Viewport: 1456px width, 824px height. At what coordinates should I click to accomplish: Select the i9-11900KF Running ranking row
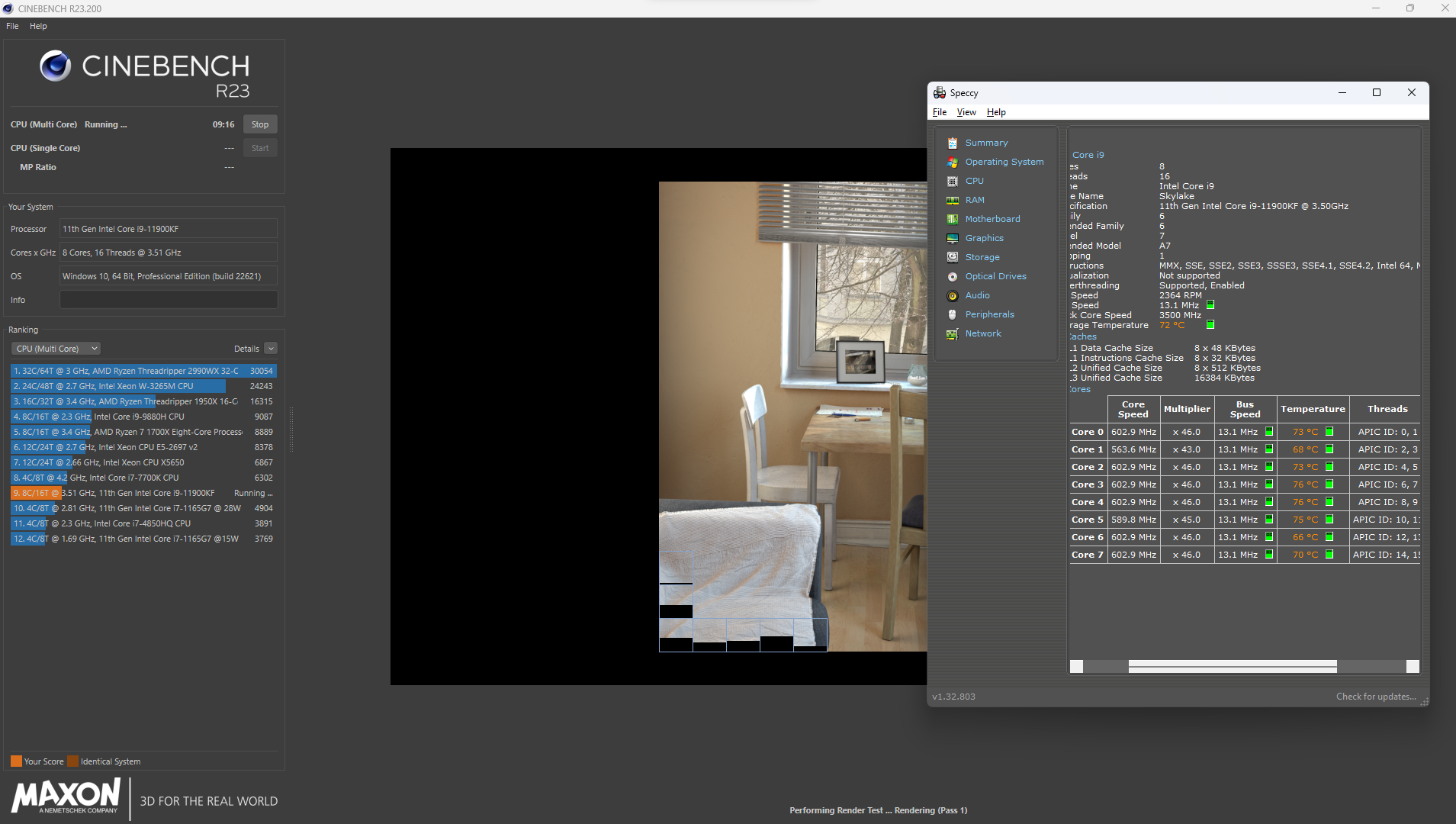point(143,493)
